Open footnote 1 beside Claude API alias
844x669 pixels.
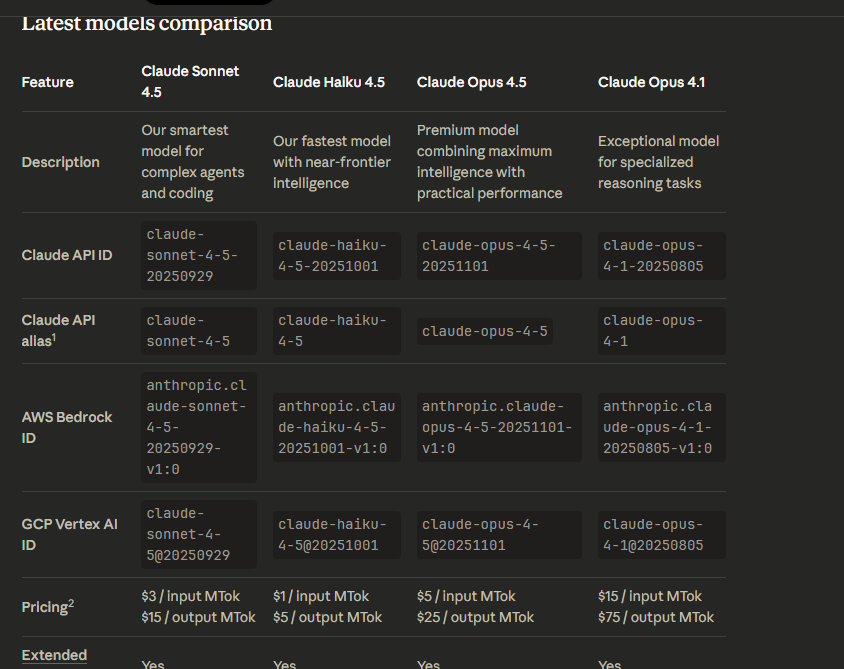[x=53, y=339]
